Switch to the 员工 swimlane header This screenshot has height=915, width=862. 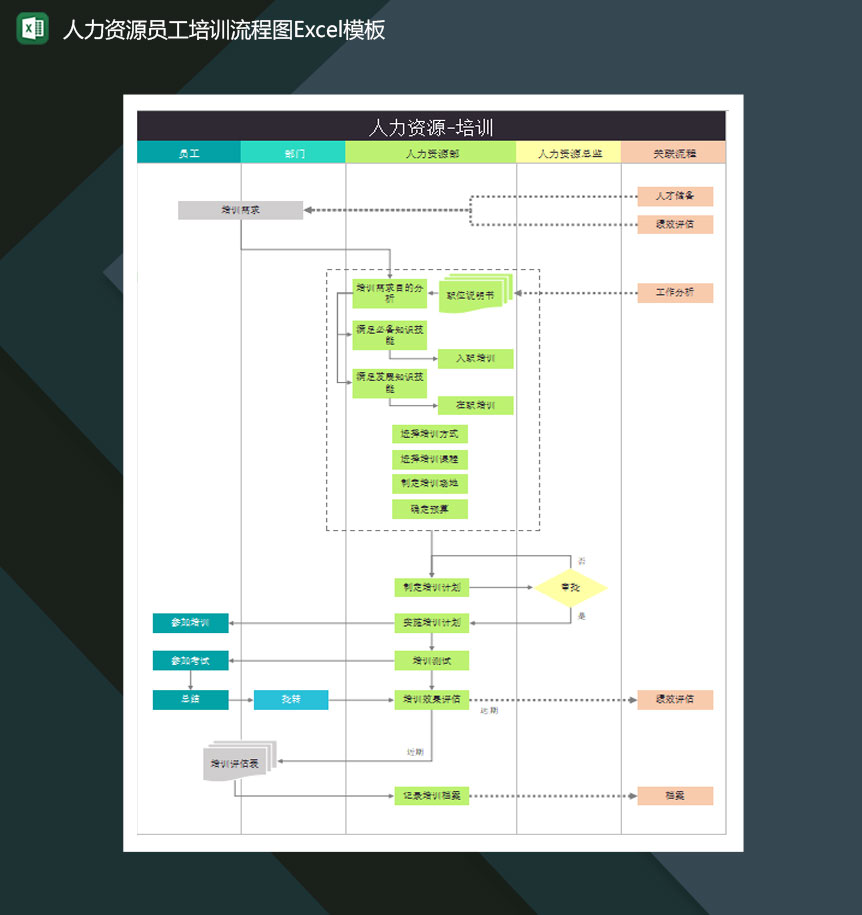(x=187, y=152)
